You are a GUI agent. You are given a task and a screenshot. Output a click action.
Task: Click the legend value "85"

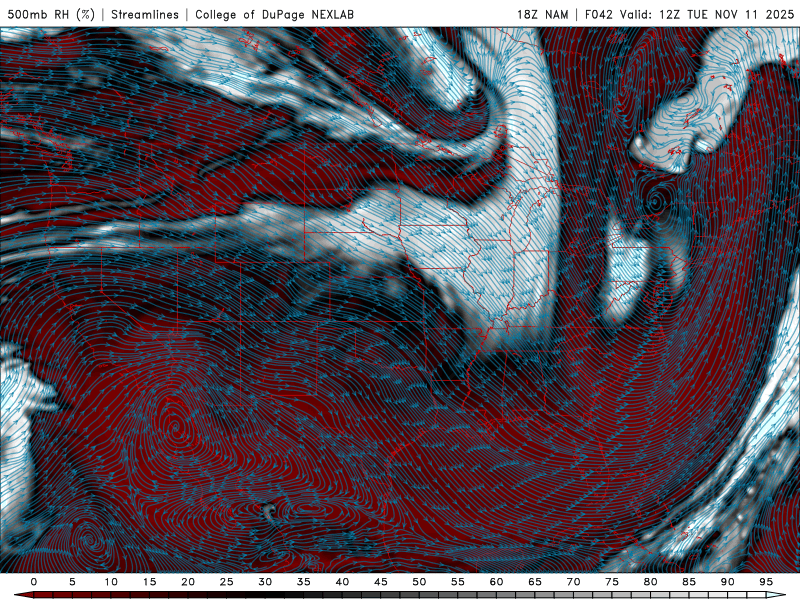click(x=689, y=582)
